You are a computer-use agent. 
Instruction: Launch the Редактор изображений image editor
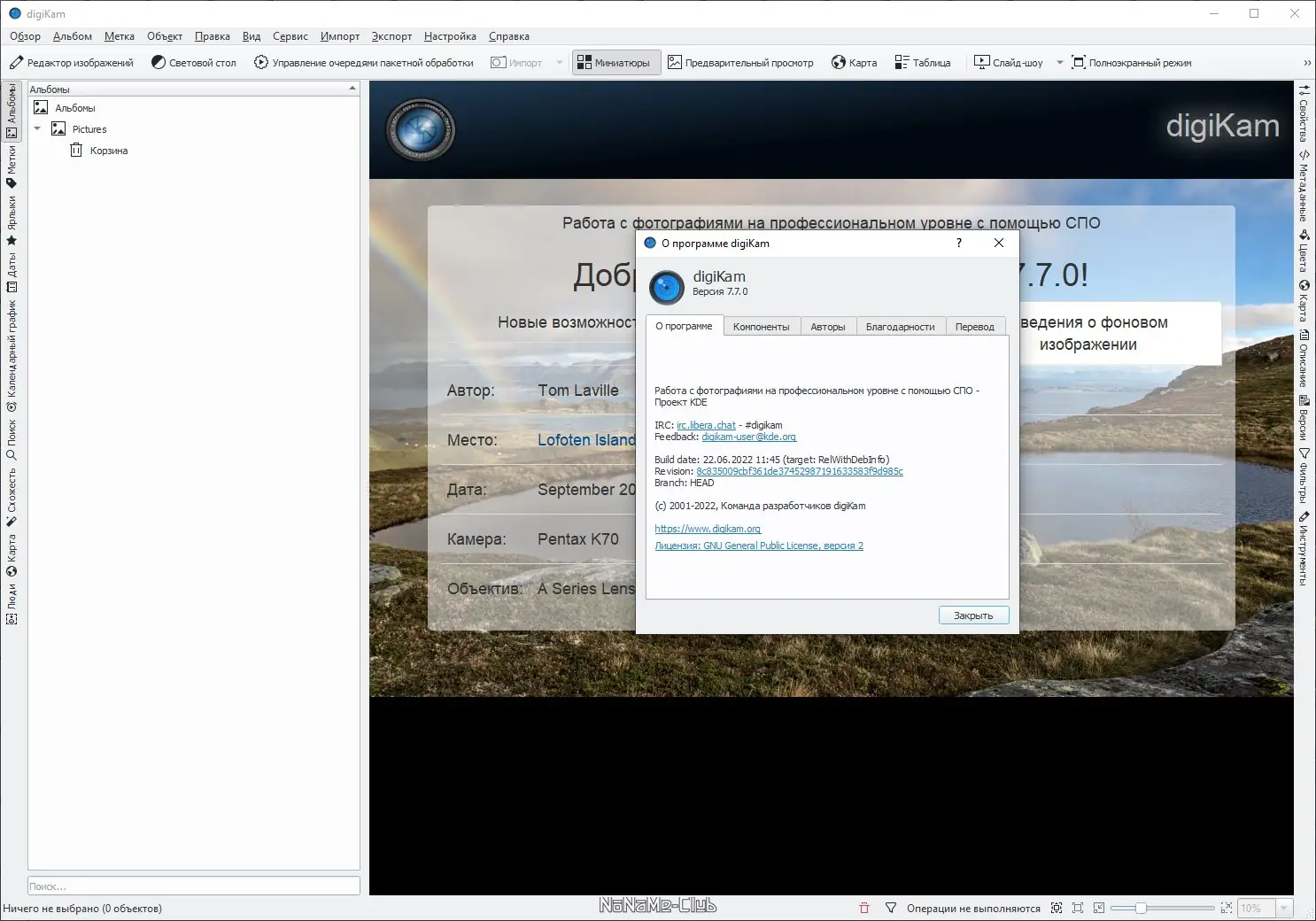pos(72,63)
